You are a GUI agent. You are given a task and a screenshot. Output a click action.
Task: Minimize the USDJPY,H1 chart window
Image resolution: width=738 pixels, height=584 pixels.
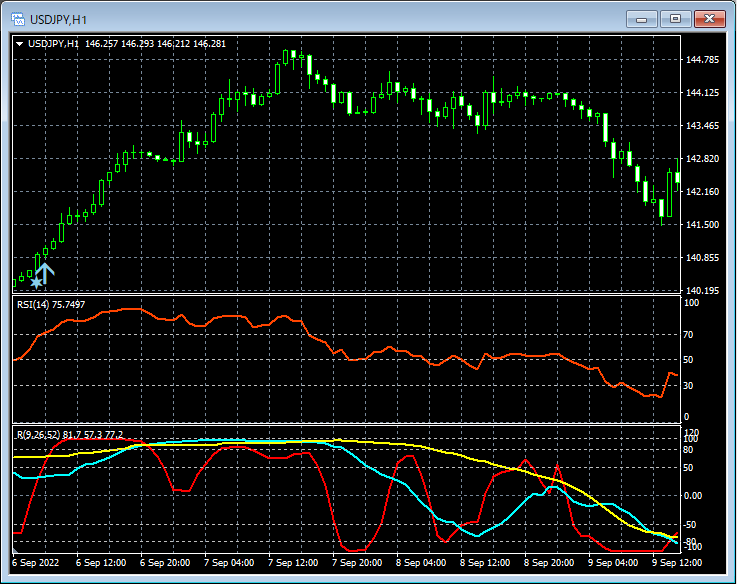coord(640,18)
